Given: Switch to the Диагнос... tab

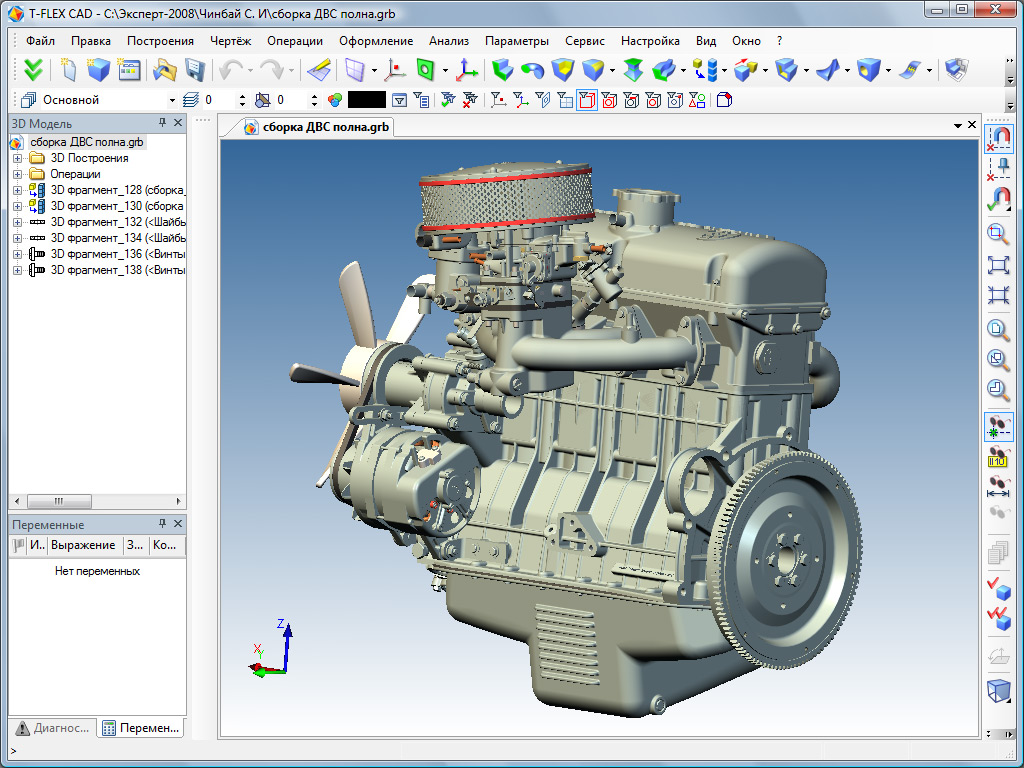Looking at the screenshot, I should (x=53, y=728).
